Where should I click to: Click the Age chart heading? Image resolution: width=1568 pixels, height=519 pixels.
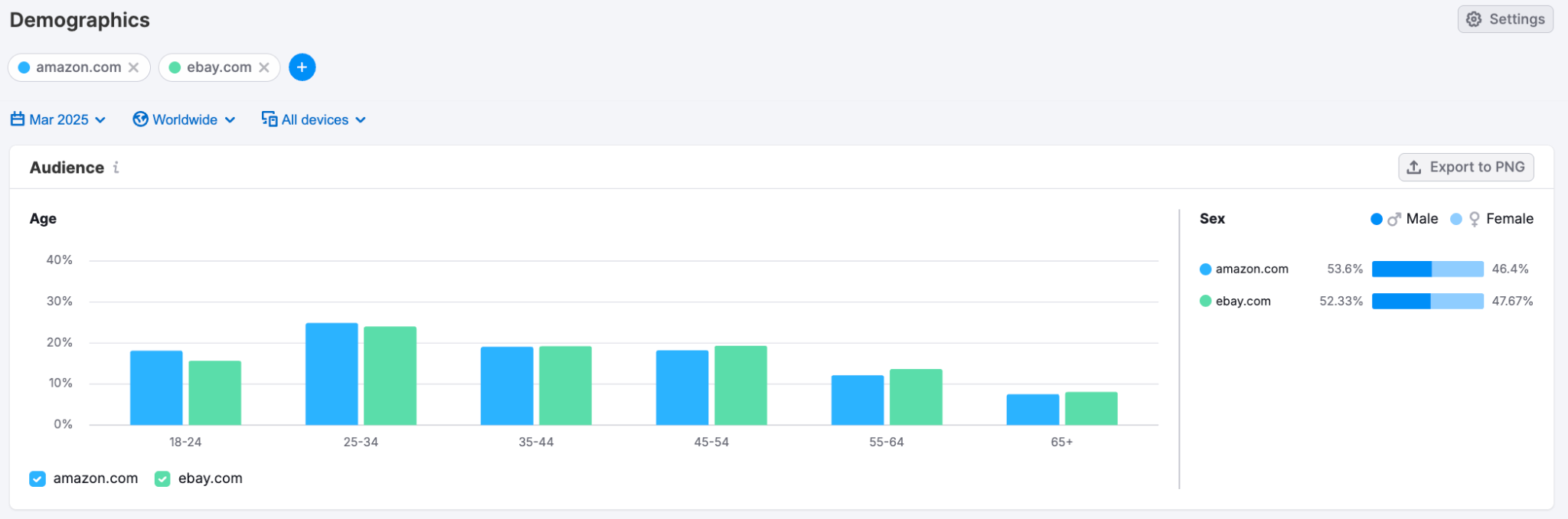pyautogui.click(x=43, y=218)
